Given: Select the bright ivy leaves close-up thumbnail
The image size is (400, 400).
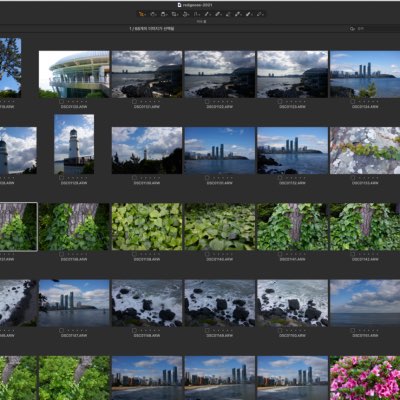Looking at the screenshot, I should point(147,227).
